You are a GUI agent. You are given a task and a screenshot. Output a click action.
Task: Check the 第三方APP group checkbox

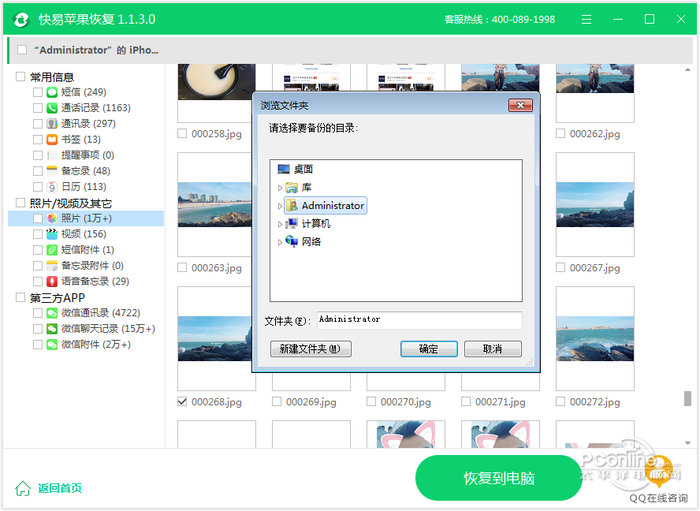coord(21,297)
